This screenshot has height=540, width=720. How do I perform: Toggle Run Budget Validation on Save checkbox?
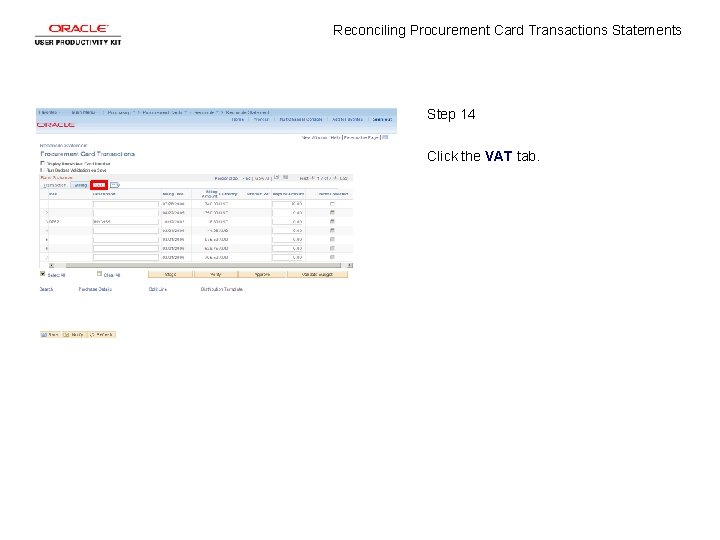click(42, 169)
